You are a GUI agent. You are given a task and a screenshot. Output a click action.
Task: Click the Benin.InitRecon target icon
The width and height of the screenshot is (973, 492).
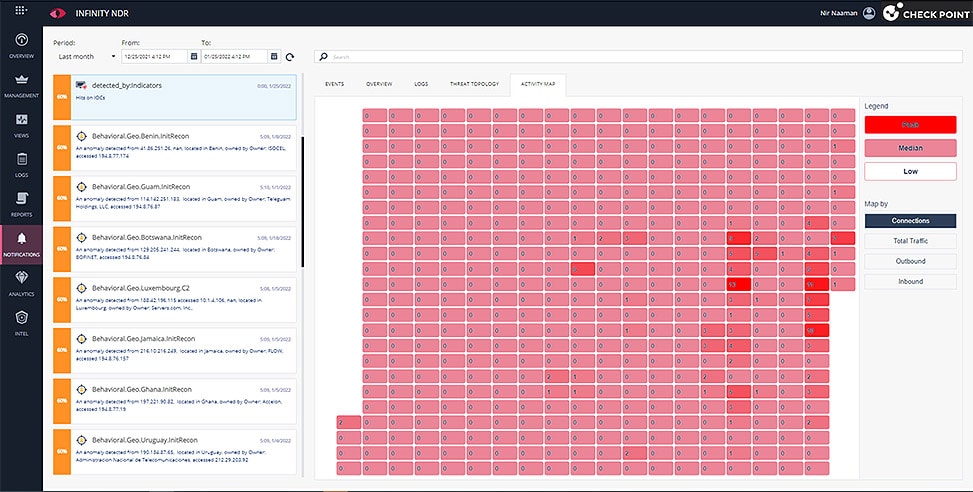(x=81, y=136)
